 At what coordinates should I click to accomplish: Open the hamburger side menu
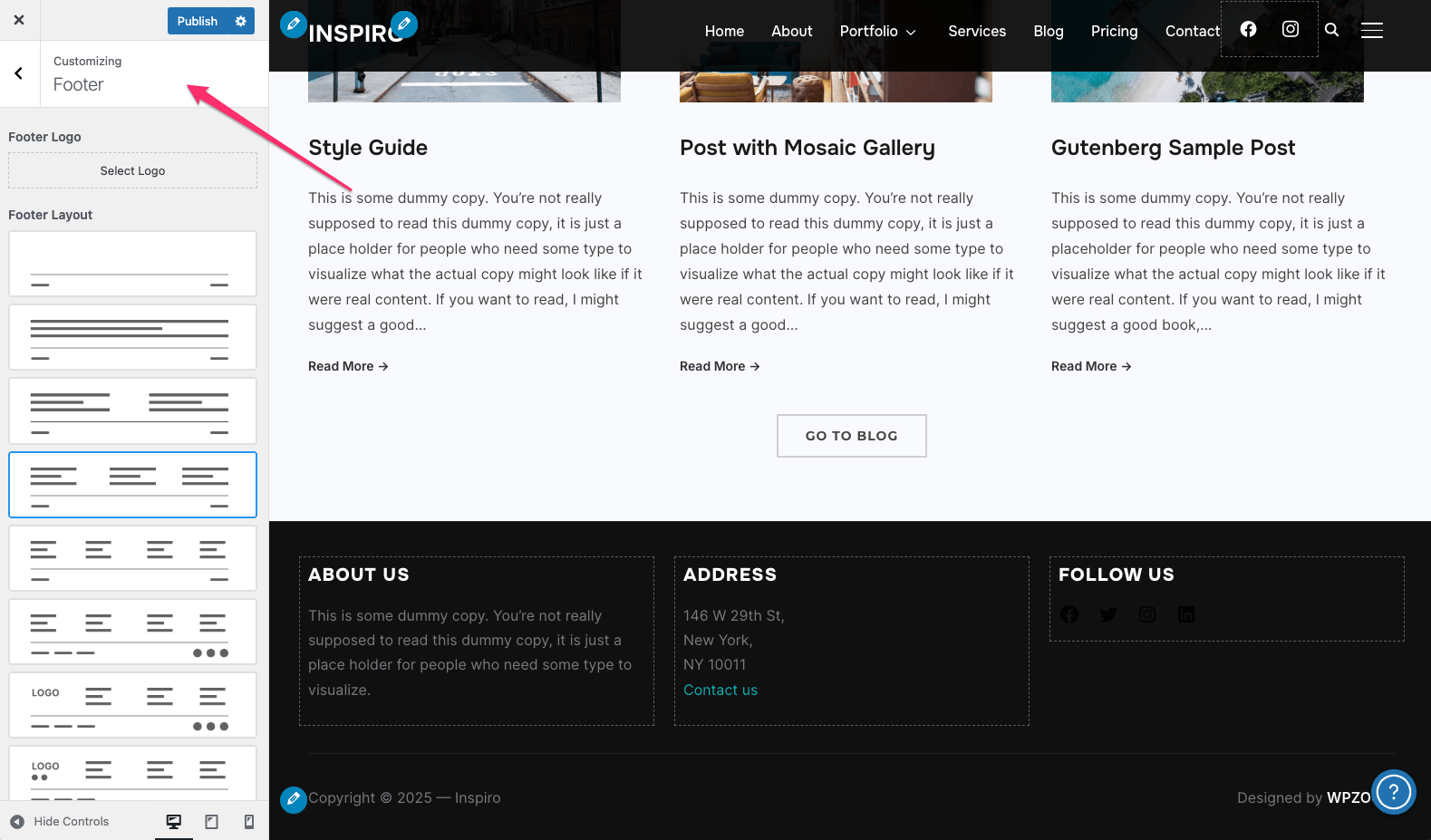(x=1372, y=31)
